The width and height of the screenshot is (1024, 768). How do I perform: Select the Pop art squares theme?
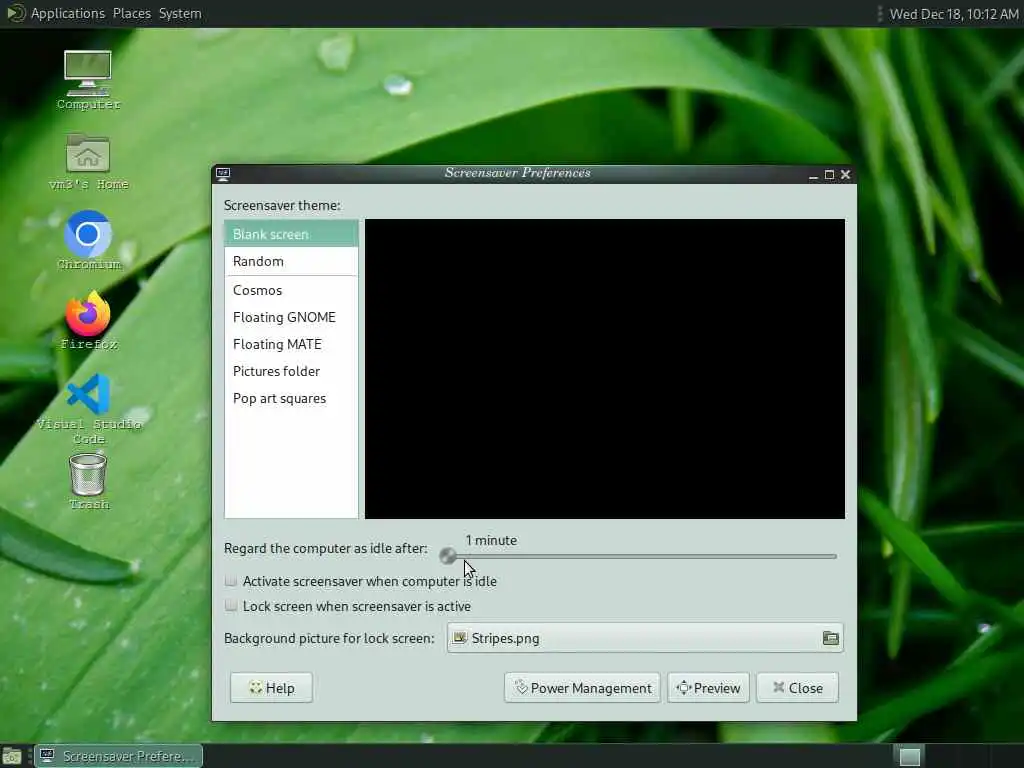[x=291, y=398]
